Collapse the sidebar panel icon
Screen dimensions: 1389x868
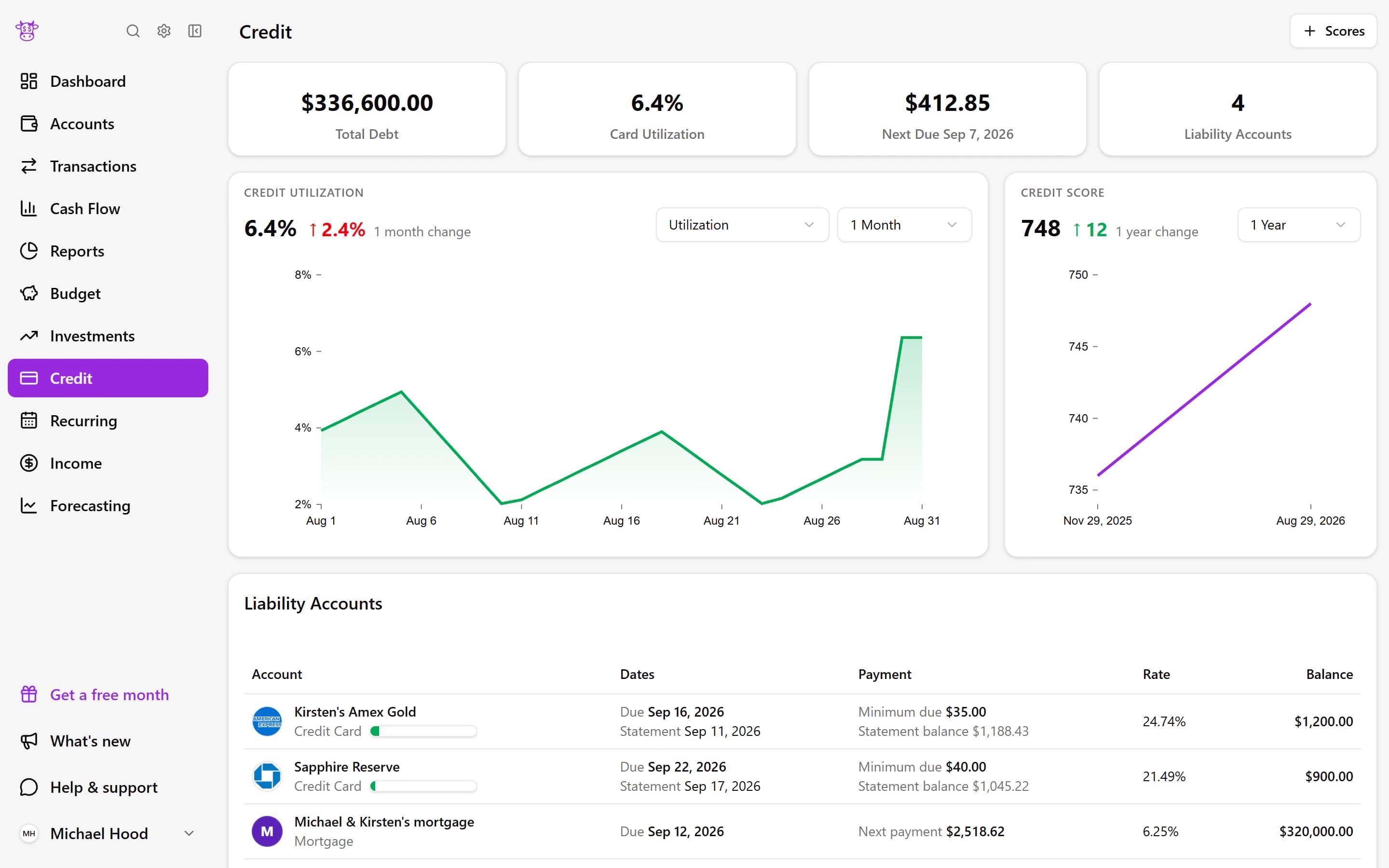(195, 31)
